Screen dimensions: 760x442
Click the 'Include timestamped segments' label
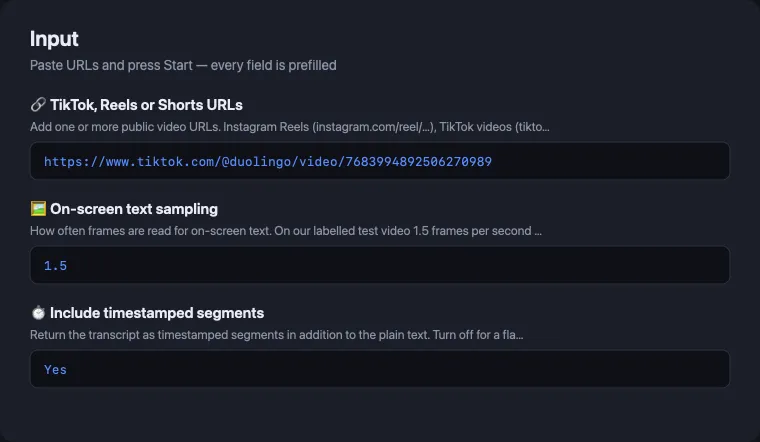[x=157, y=313]
